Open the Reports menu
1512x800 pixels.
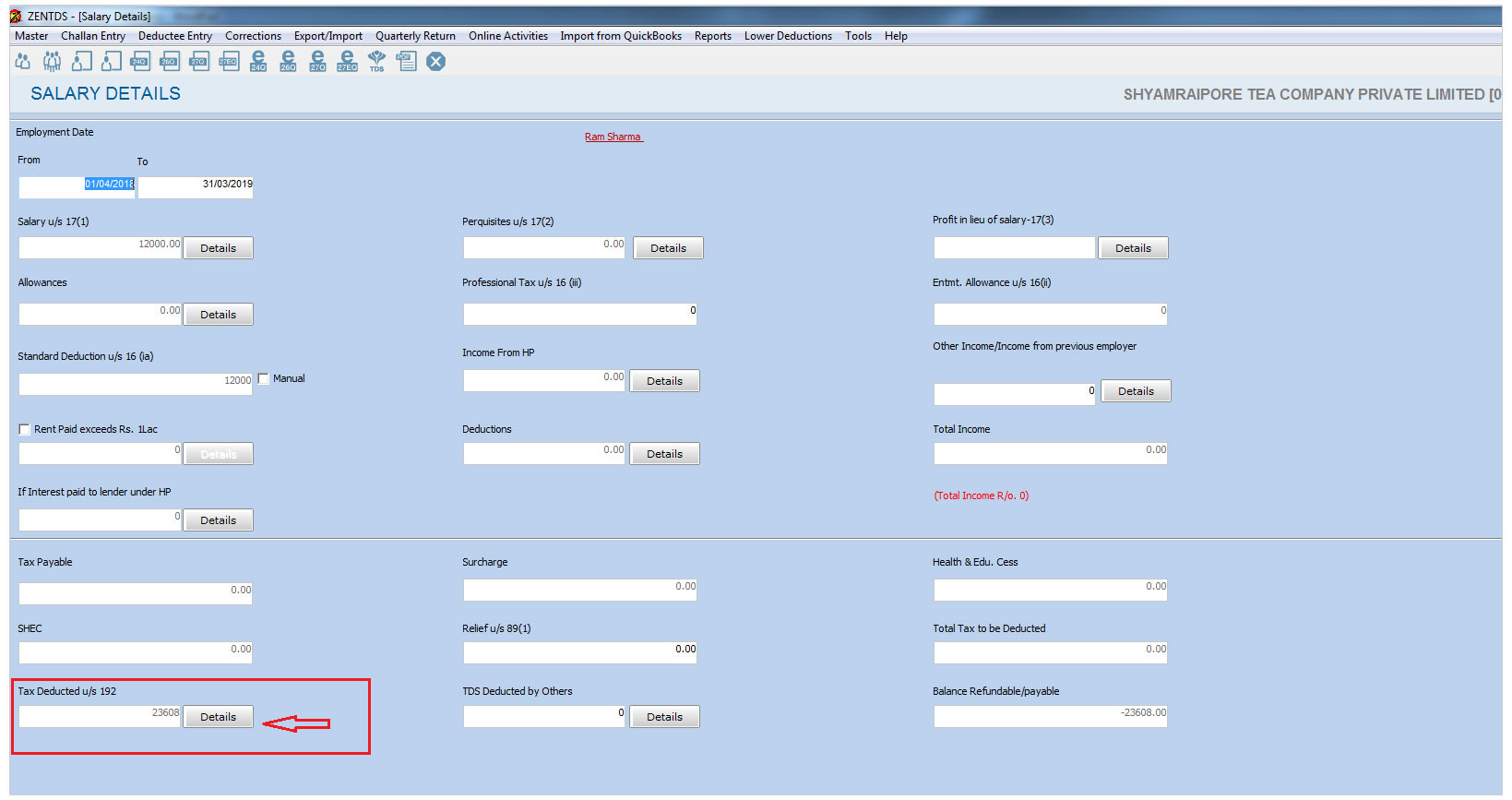pyautogui.click(x=713, y=36)
